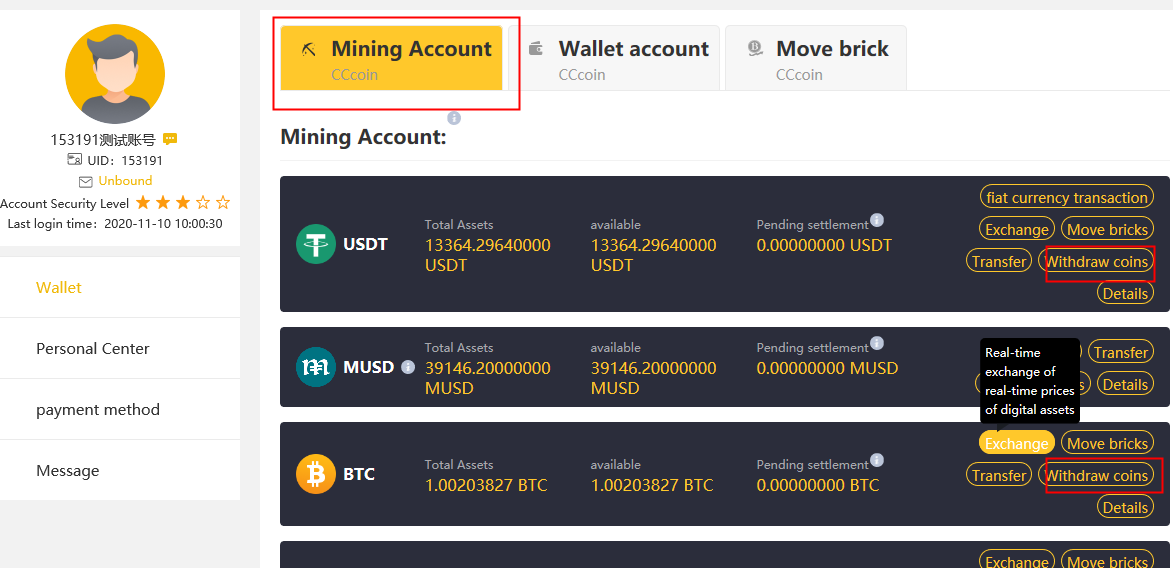1173x568 pixels.
Task: Click the Last login time text
Action: [x=114, y=224]
